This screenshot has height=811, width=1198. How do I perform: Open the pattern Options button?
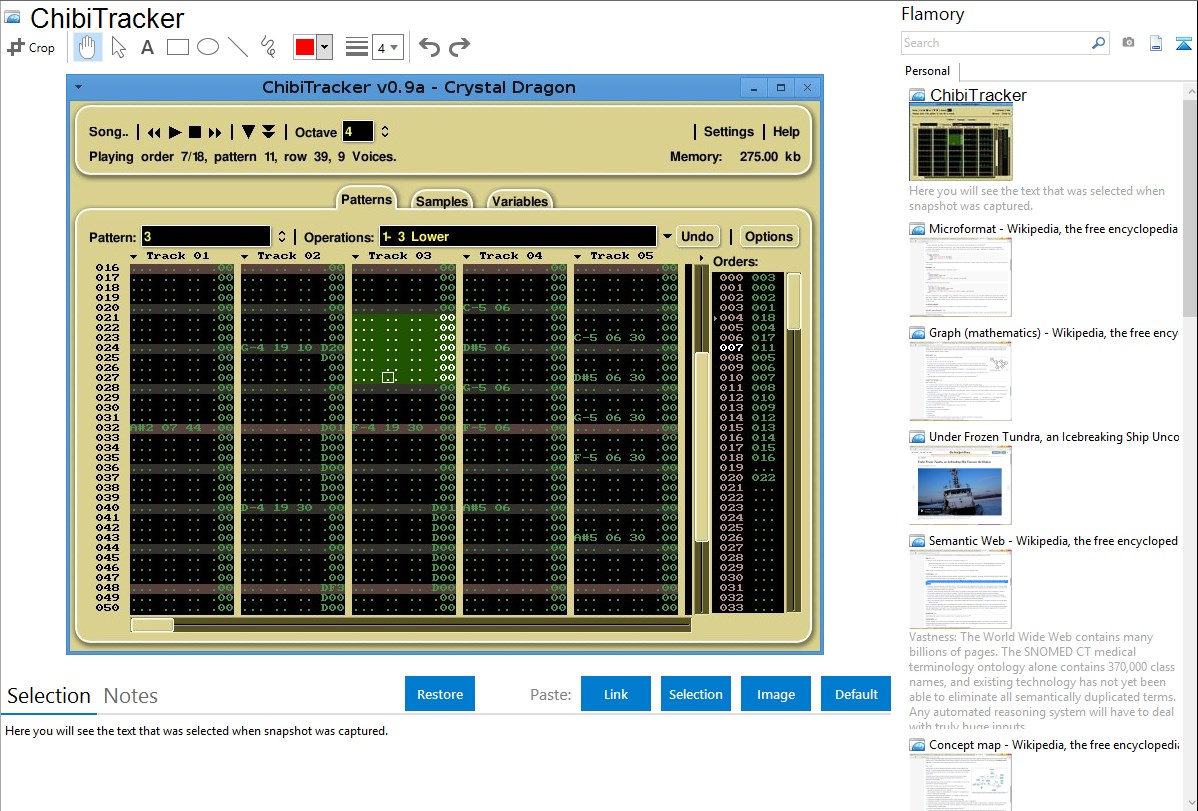coord(769,236)
